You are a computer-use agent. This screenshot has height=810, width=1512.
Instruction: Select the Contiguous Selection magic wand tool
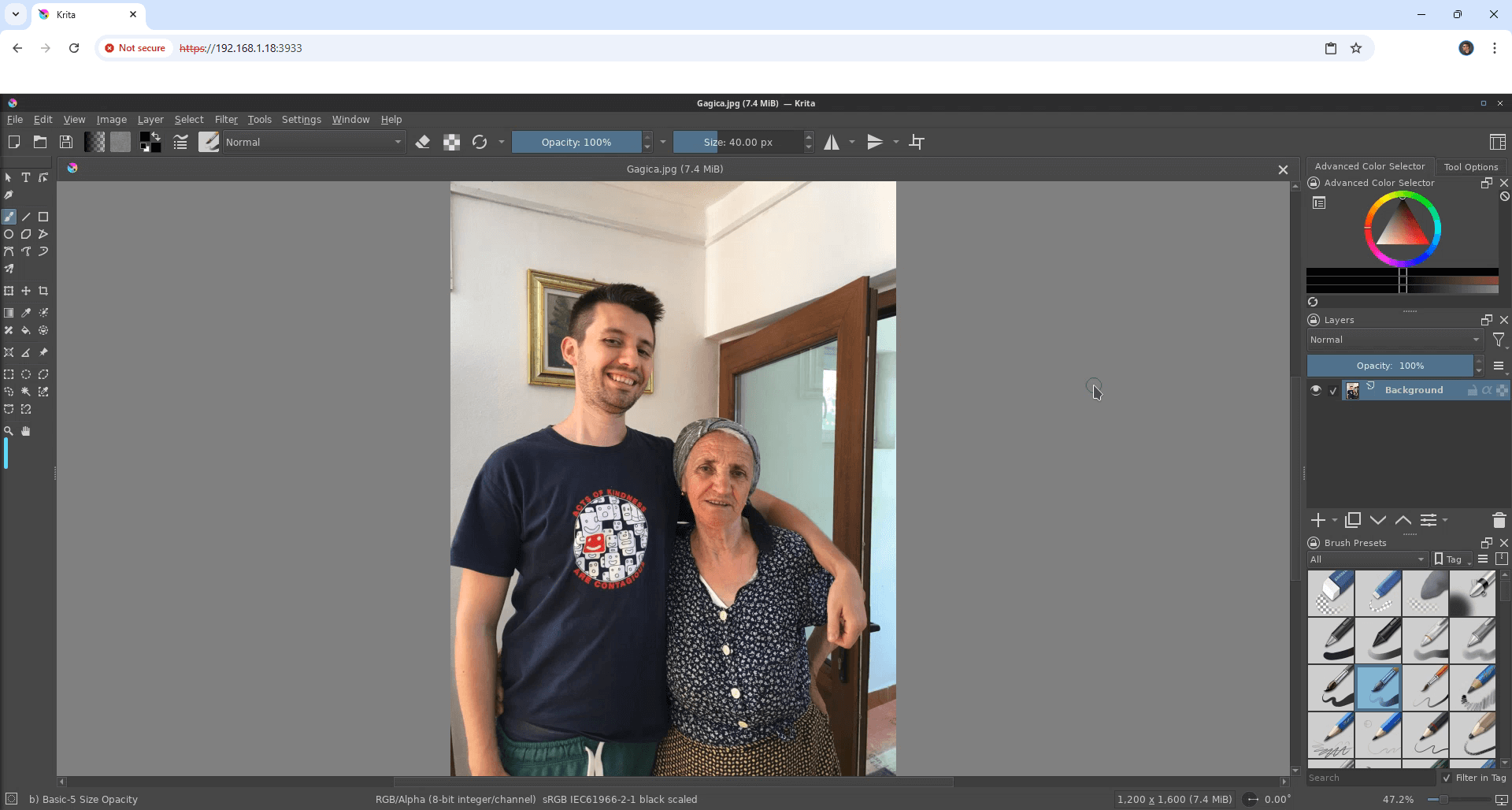click(x=26, y=392)
